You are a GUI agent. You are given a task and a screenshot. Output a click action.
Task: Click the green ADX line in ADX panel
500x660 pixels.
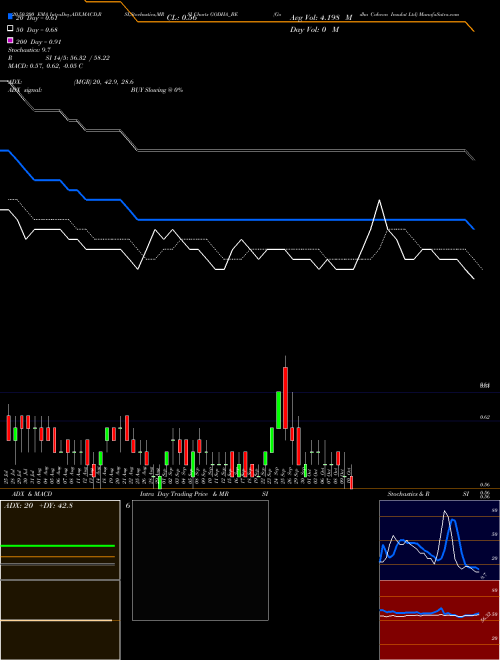pyautogui.click(x=58, y=546)
